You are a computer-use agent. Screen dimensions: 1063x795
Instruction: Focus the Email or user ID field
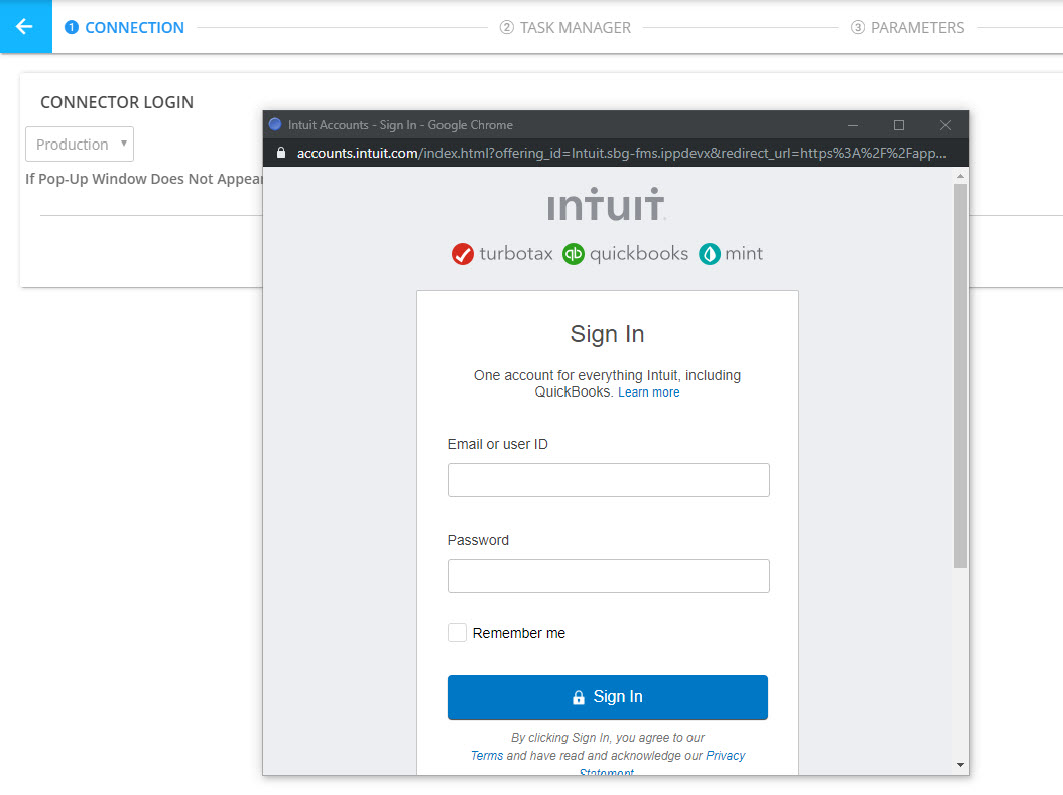pos(608,480)
